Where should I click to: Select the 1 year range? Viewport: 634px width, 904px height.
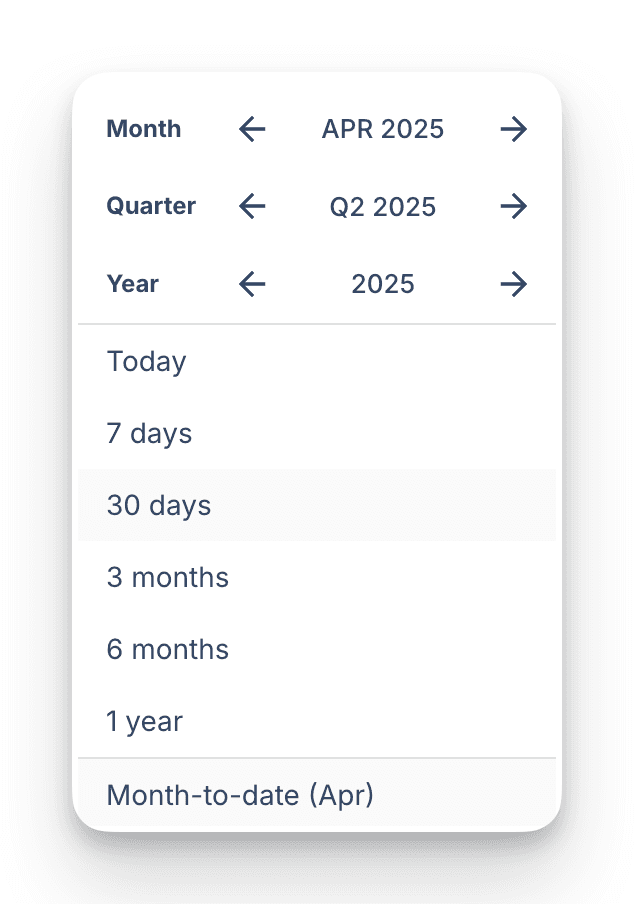point(145,721)
